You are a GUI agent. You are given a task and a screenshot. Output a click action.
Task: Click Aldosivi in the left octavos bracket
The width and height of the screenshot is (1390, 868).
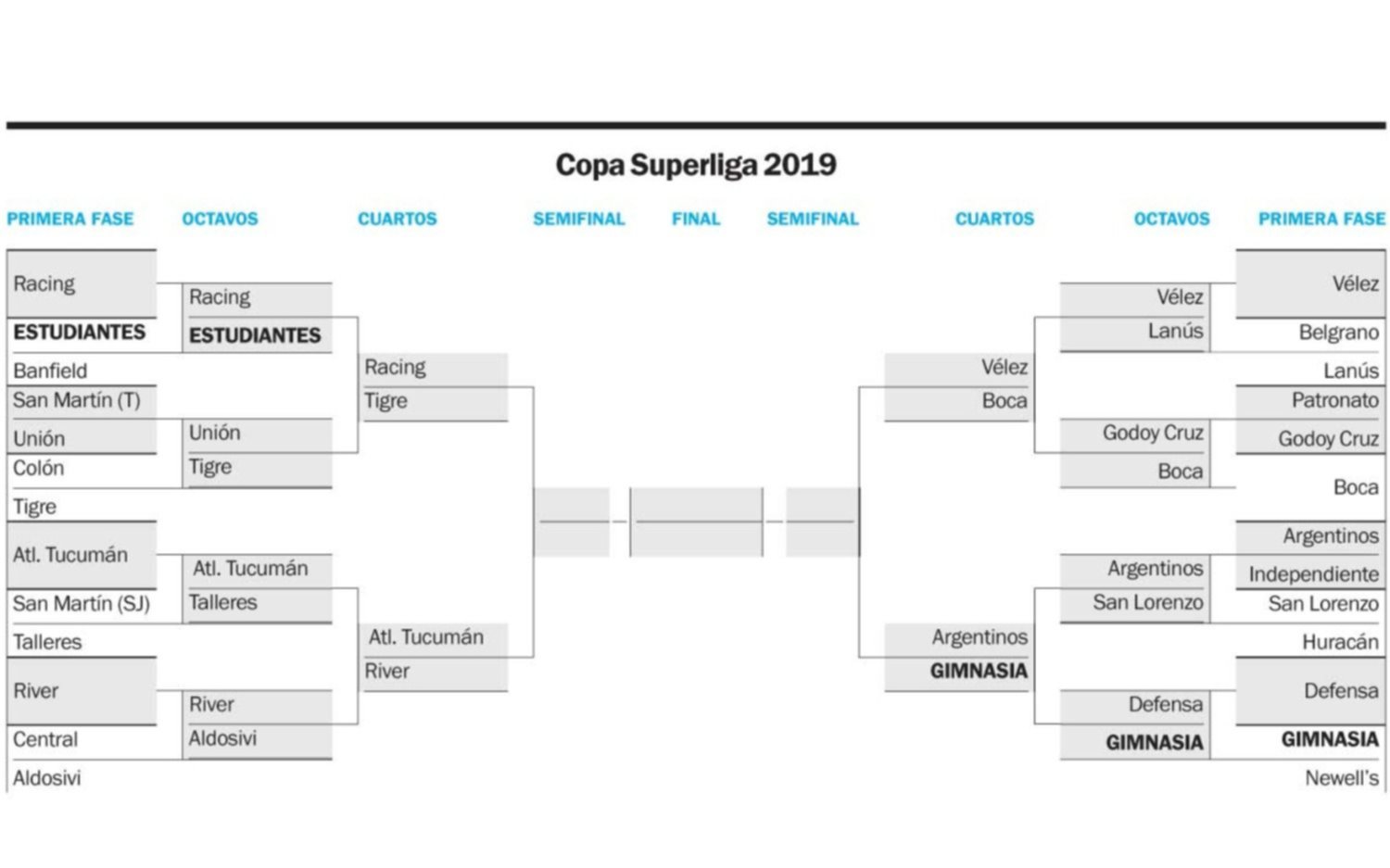click(222, 738)
